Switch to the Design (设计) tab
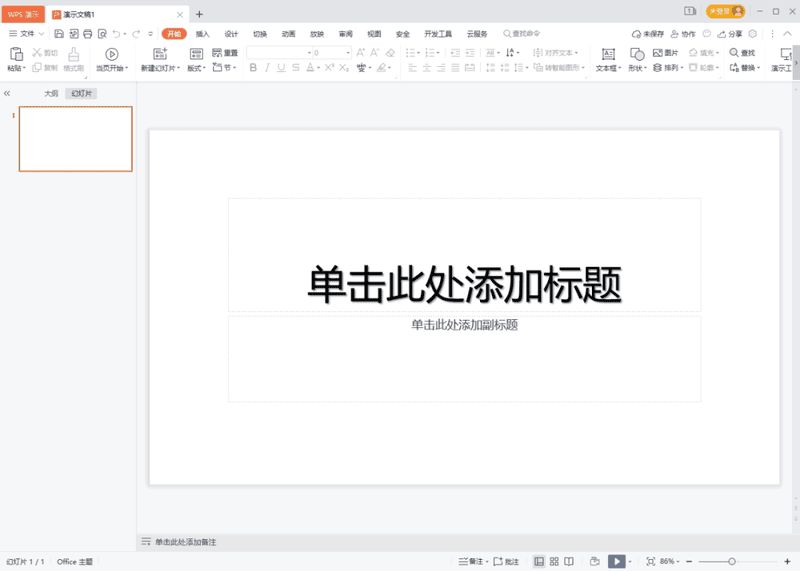The width and height of the screenshot is (800, 571). tap(231, 34)
